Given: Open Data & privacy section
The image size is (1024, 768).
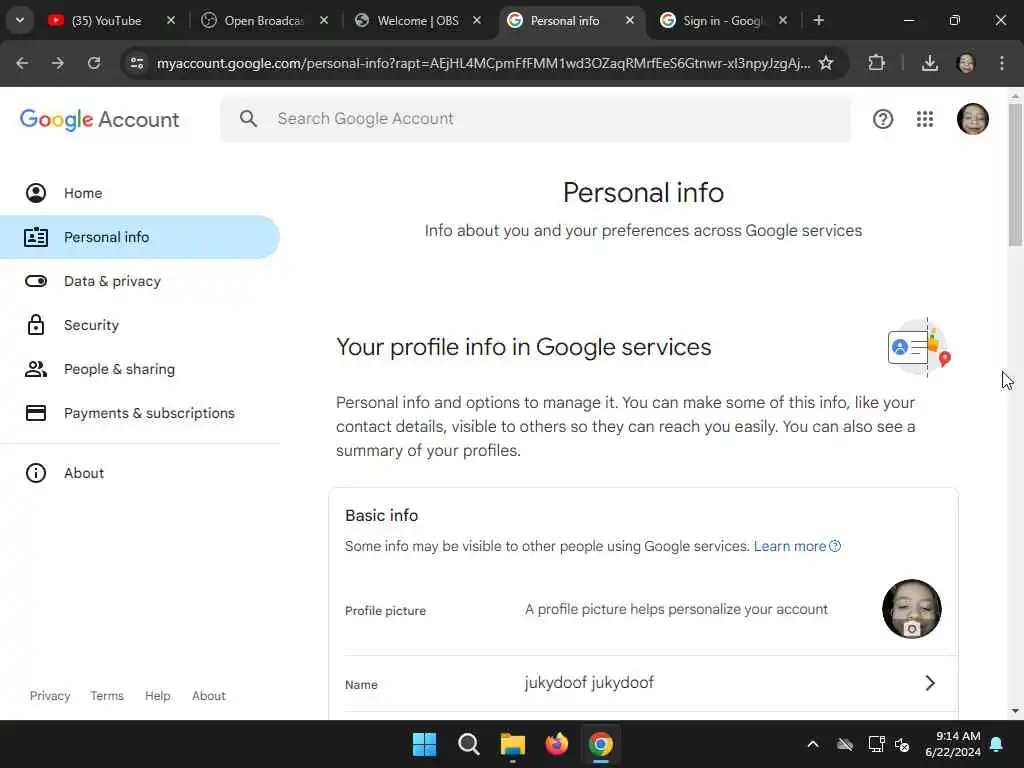Looking at the screenshot, I should tap(140, 281).
